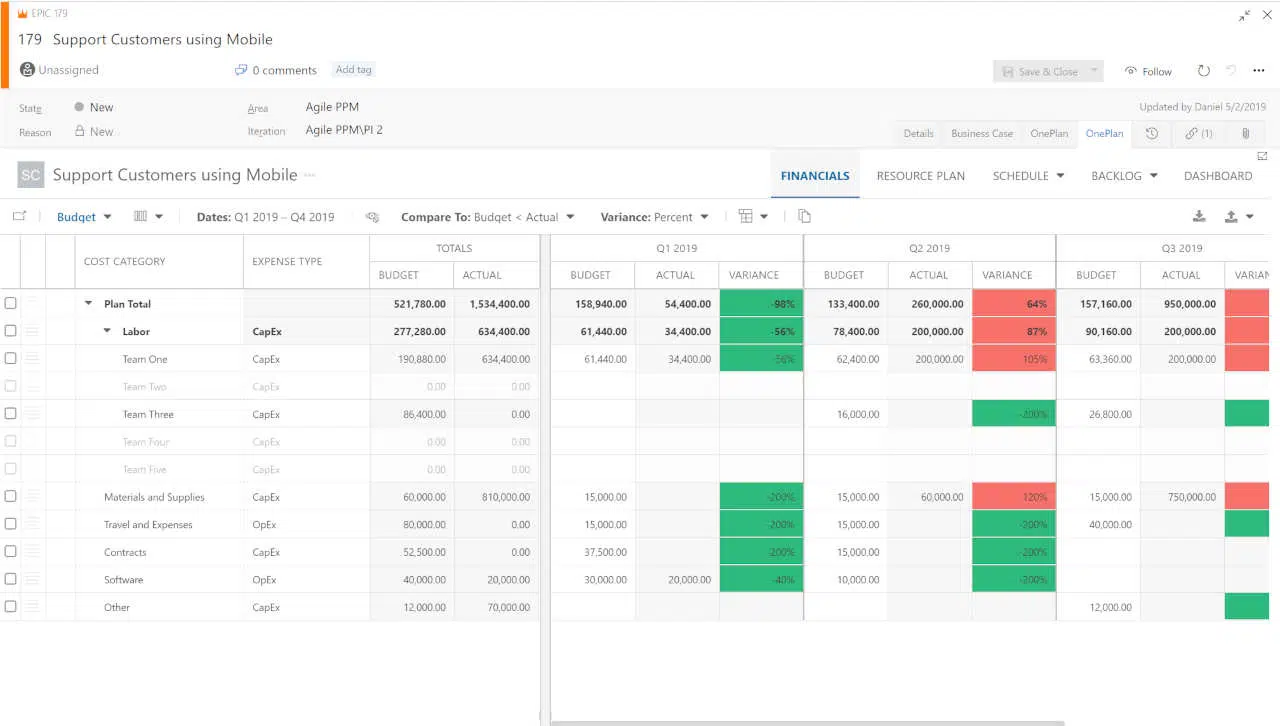Viewport: 1280px width, 726px height.
Task: Check the Plan Total row checkbox
Action: (x=11, y=304)
